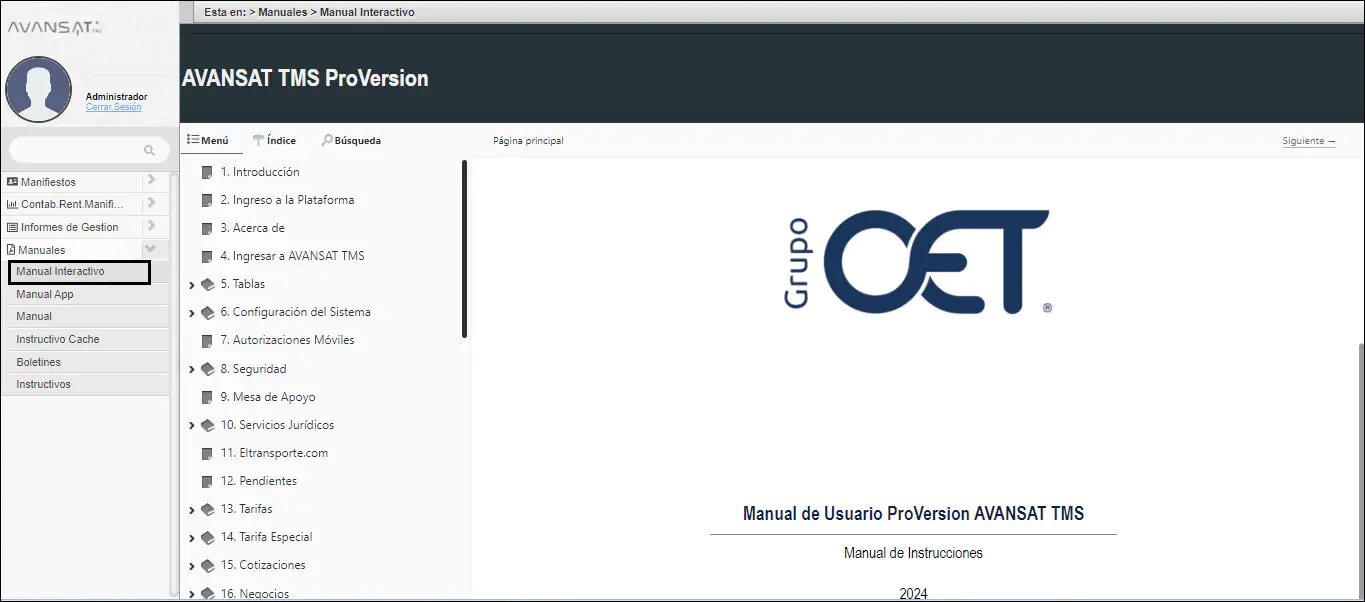Click the AVANSAT logo
Viewport: 1365px width, 602px height.
point(55,27)
